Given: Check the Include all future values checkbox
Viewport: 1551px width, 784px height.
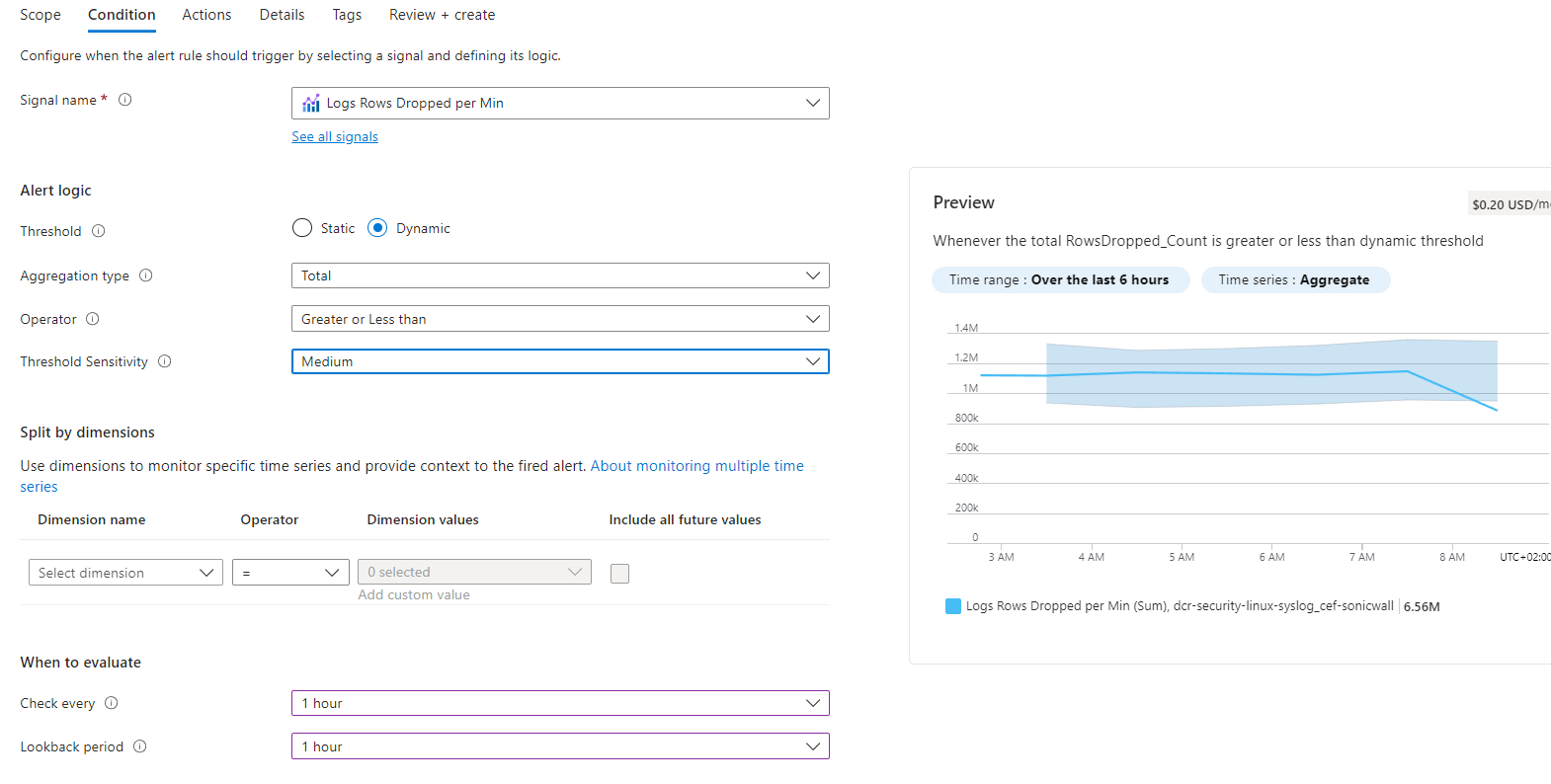Looking at the screenshot, I should tap(619, 574).
